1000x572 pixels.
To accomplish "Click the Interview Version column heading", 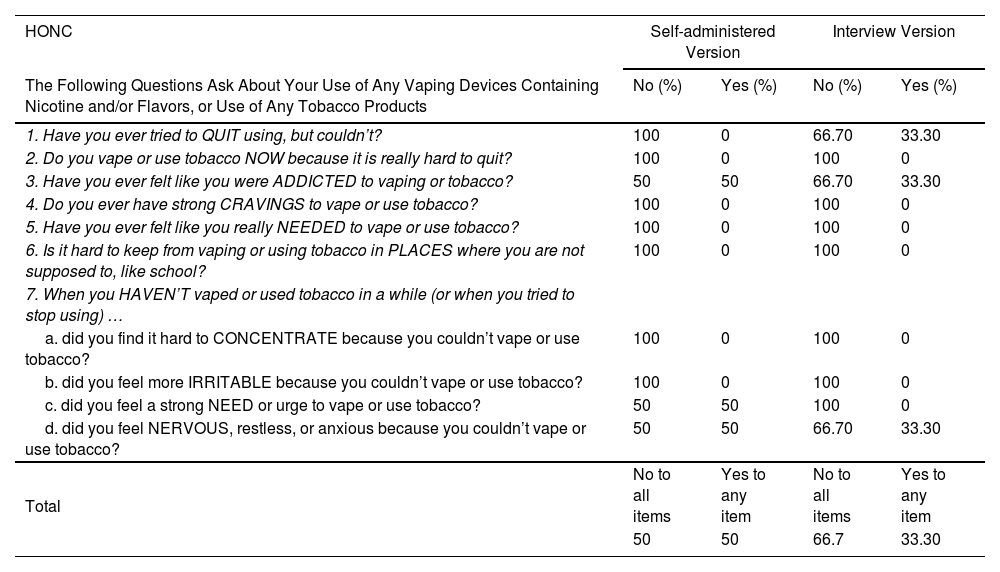I will point(893,32).
